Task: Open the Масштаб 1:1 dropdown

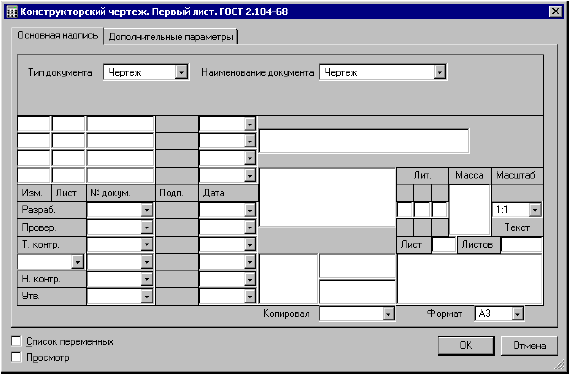Action: tap(535, 209)
